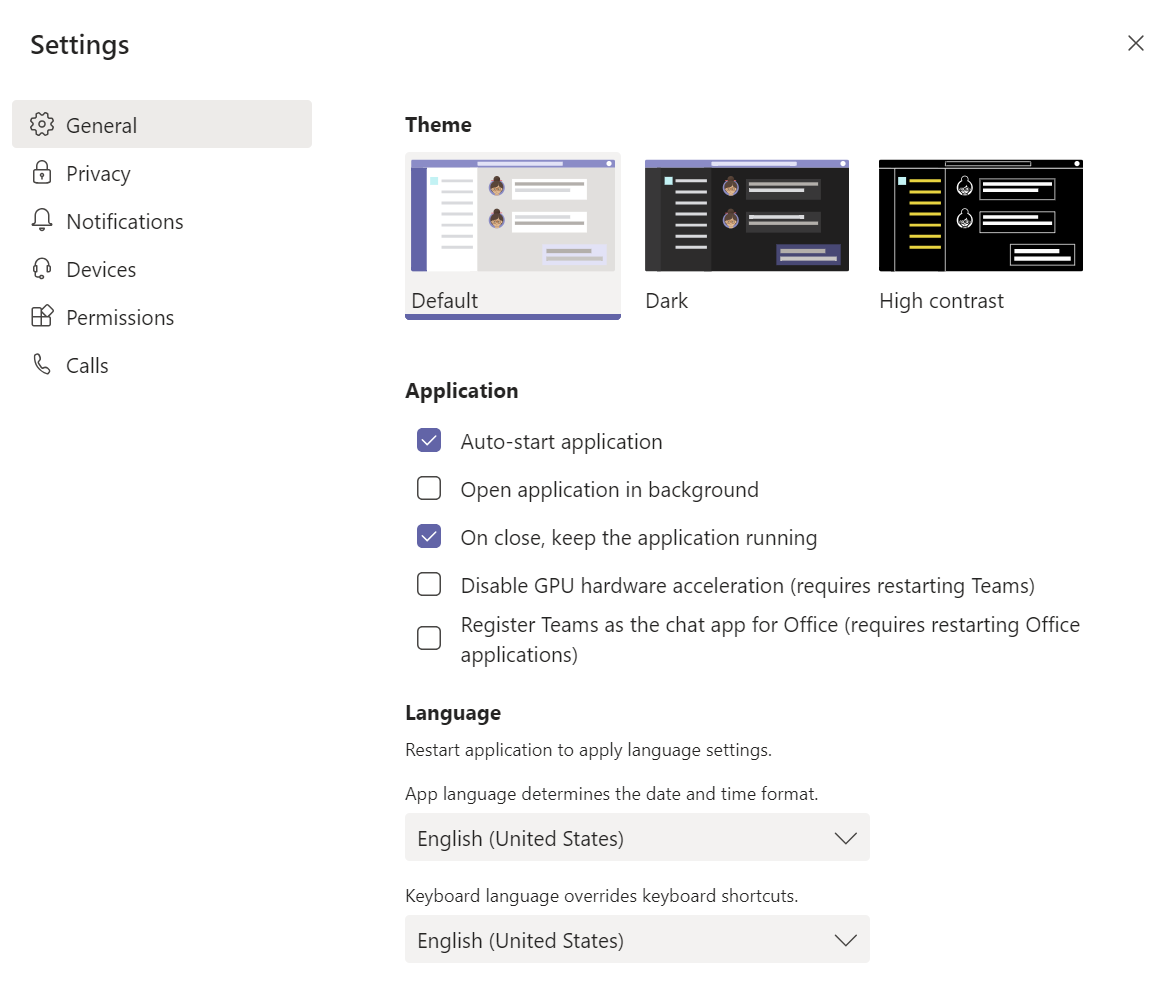
Task: Close the Settings dialog with X
Action: [x=1135, y=43]
